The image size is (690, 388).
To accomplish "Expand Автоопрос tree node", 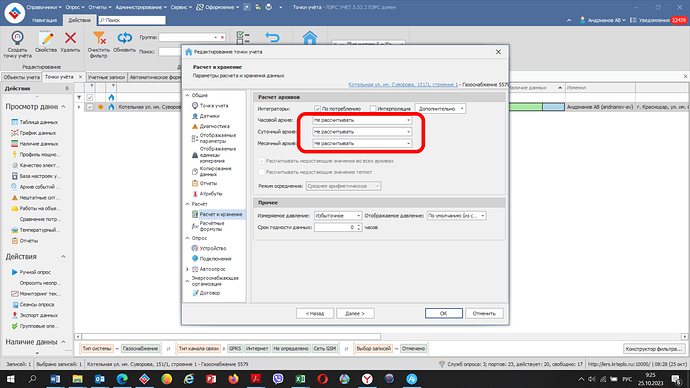I will tap(187, 269).
